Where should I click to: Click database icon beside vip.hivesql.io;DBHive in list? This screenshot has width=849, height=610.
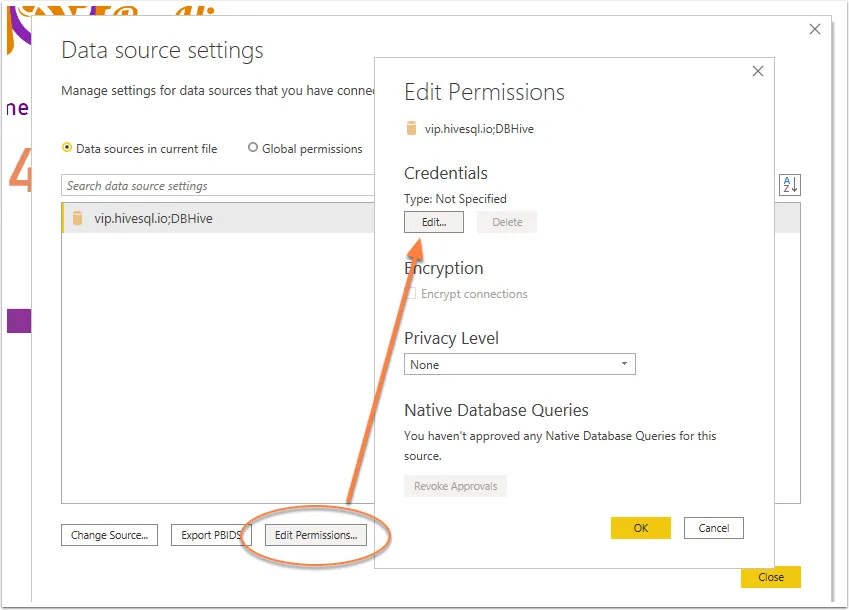click(77, 218)
